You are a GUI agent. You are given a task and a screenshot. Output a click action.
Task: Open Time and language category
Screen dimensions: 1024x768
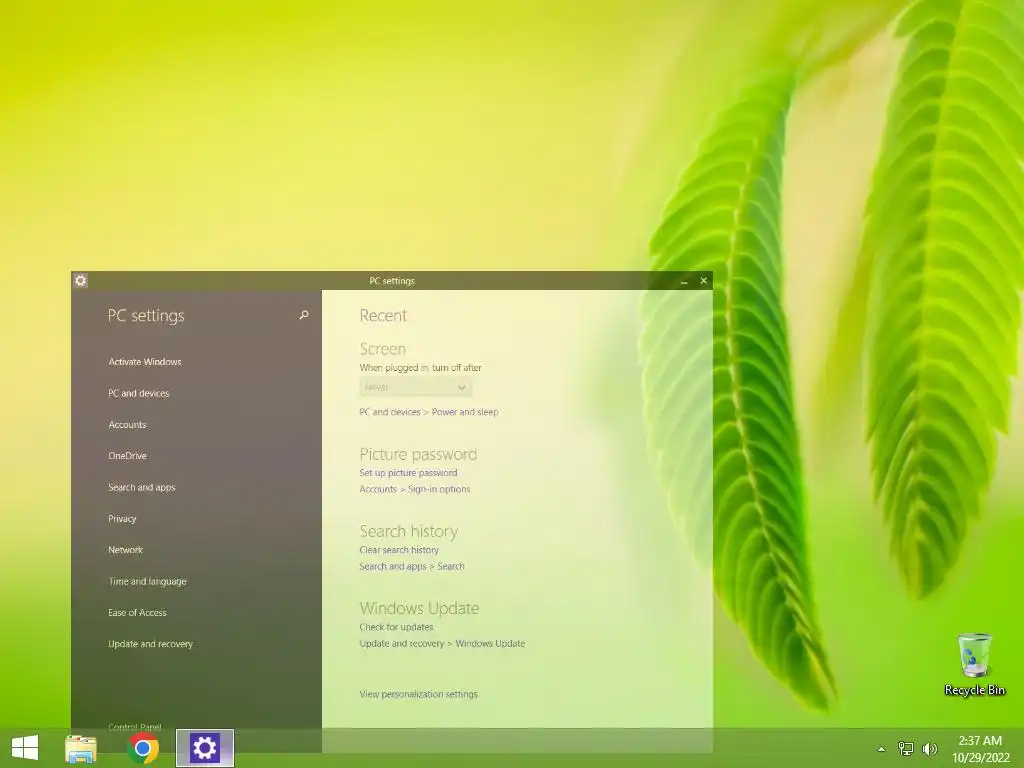(148, 581)
